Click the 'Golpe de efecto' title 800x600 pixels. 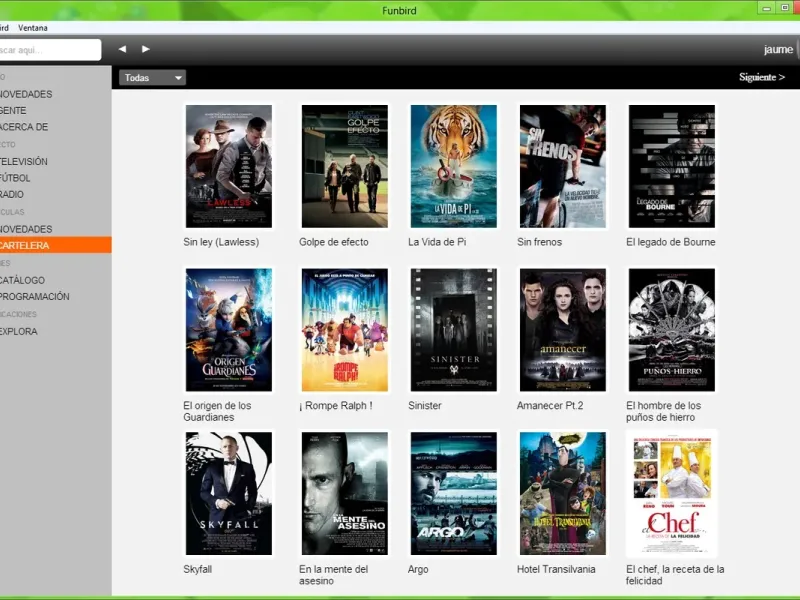pyautogui.click(x=334, y=242)
